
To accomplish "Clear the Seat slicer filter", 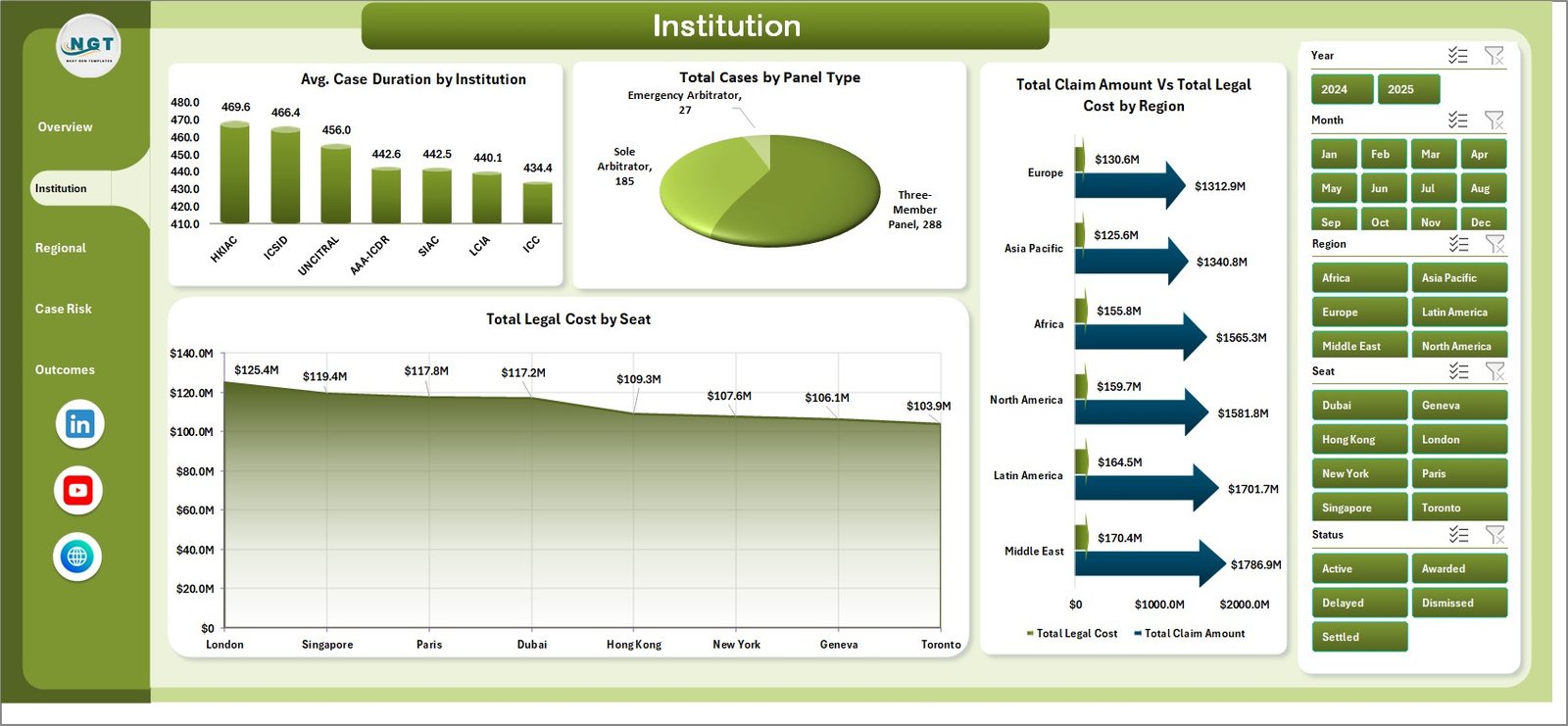I will pyautogui.click(x=1494, y=371).
